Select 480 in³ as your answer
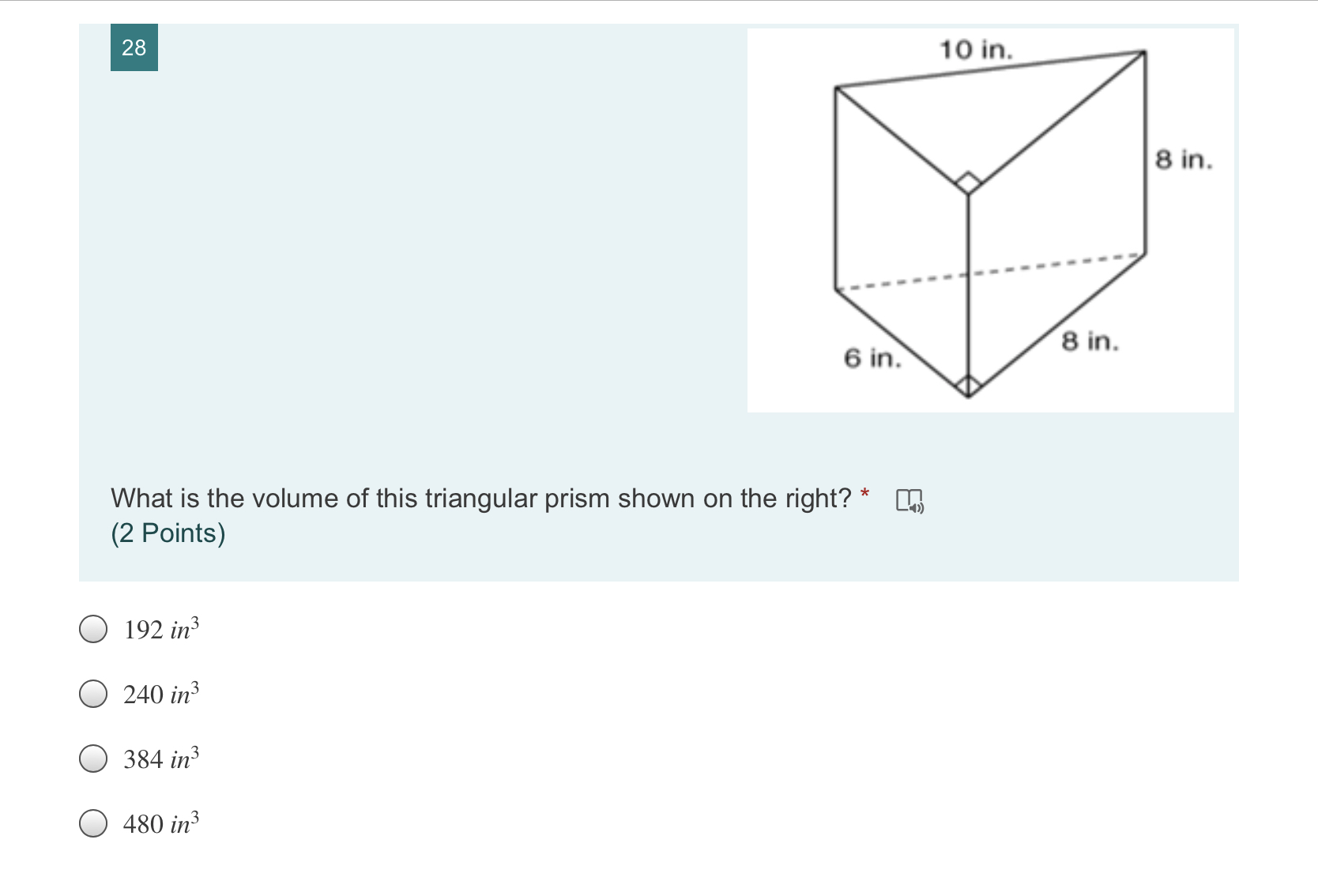The width and height of the screenshot is (1318, 896). tap(92, 824)
